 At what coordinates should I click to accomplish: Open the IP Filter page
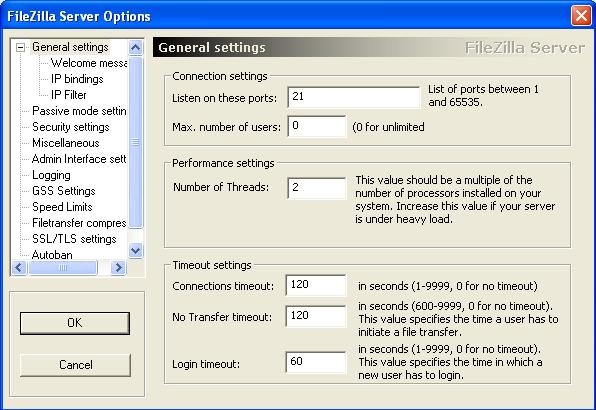click(68, 95)
